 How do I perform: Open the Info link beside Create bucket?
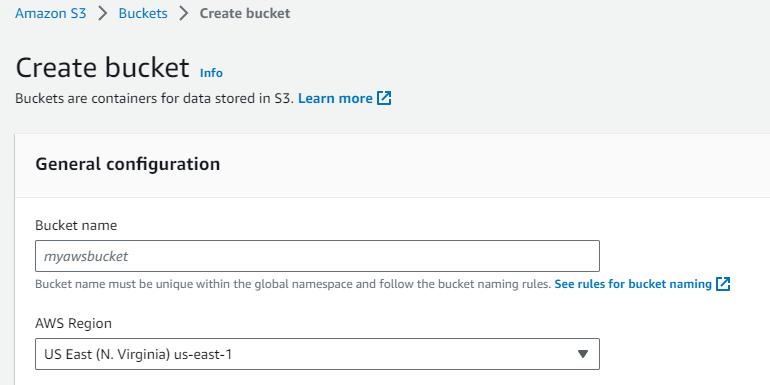pos(211,73)
